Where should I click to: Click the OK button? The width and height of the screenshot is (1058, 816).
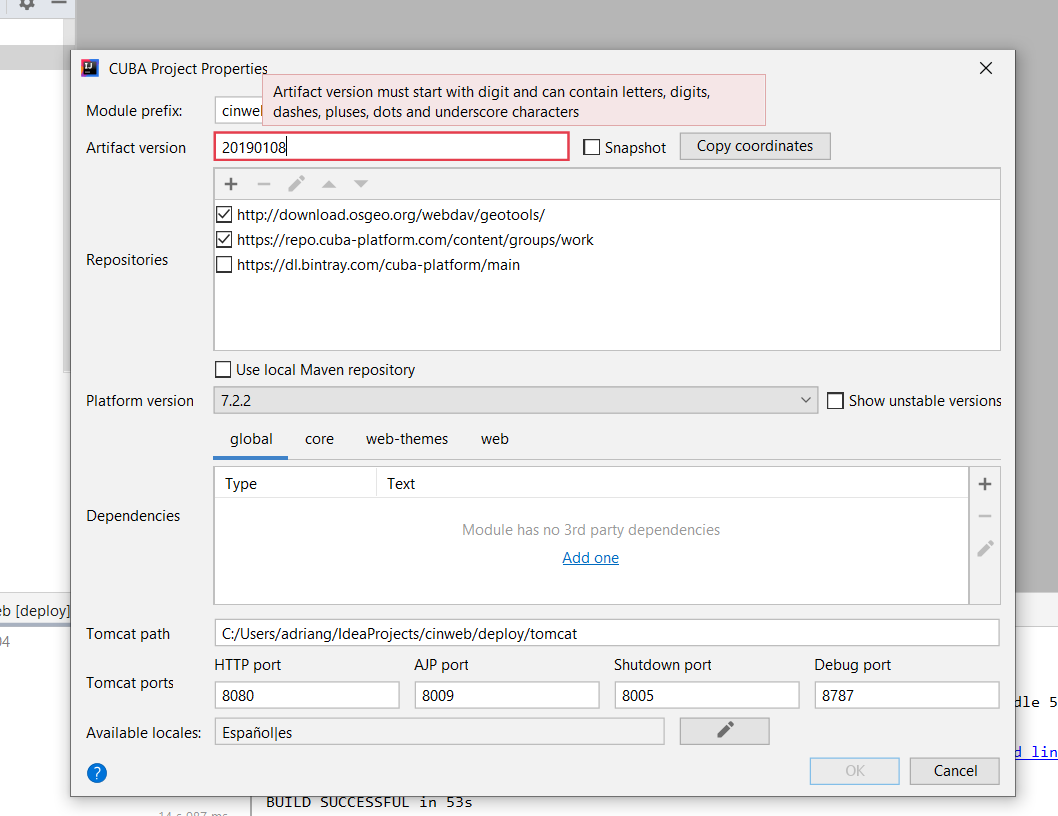pyautogui.click(x=854, y=771)
